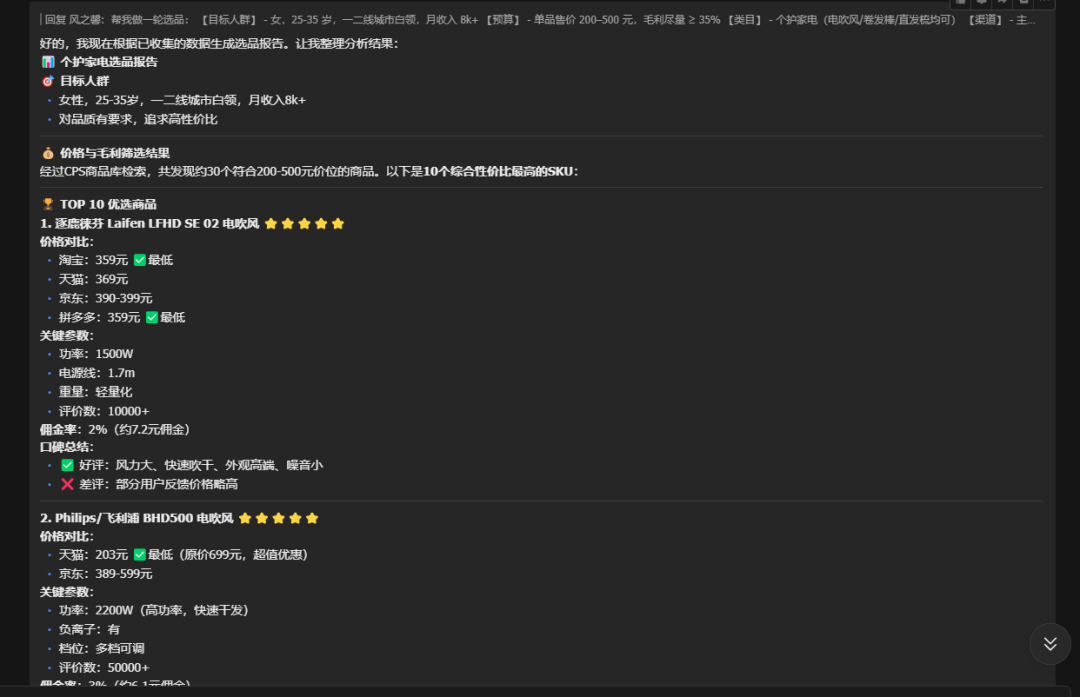Select the '功率：2200W（高功率，快速干发）' line
Viewport: 1080px width, 697px height.
153,610
